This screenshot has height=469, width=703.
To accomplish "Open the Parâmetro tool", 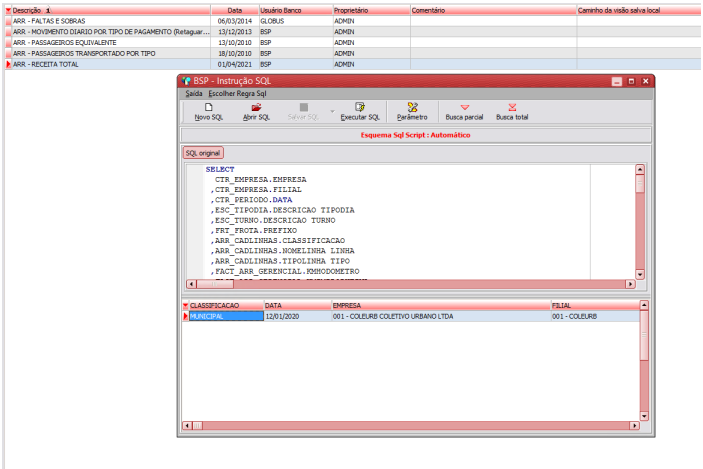I will tap(412, 112).
